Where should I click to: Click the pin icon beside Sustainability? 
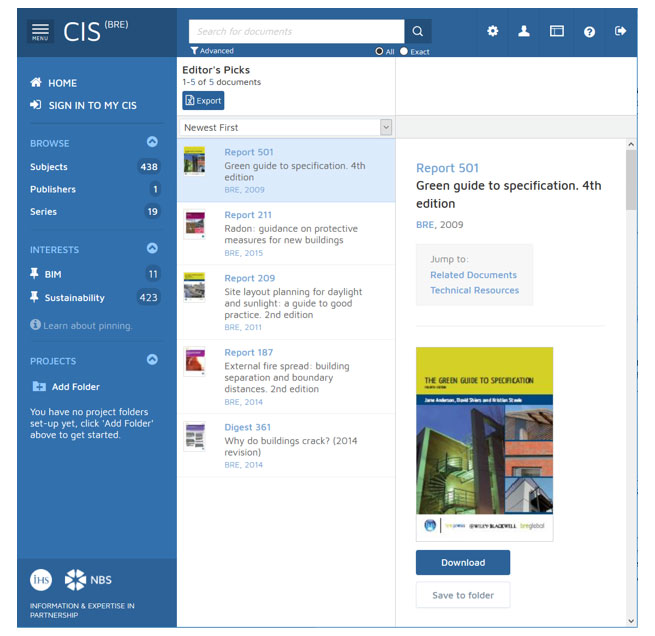click(34, 297)
